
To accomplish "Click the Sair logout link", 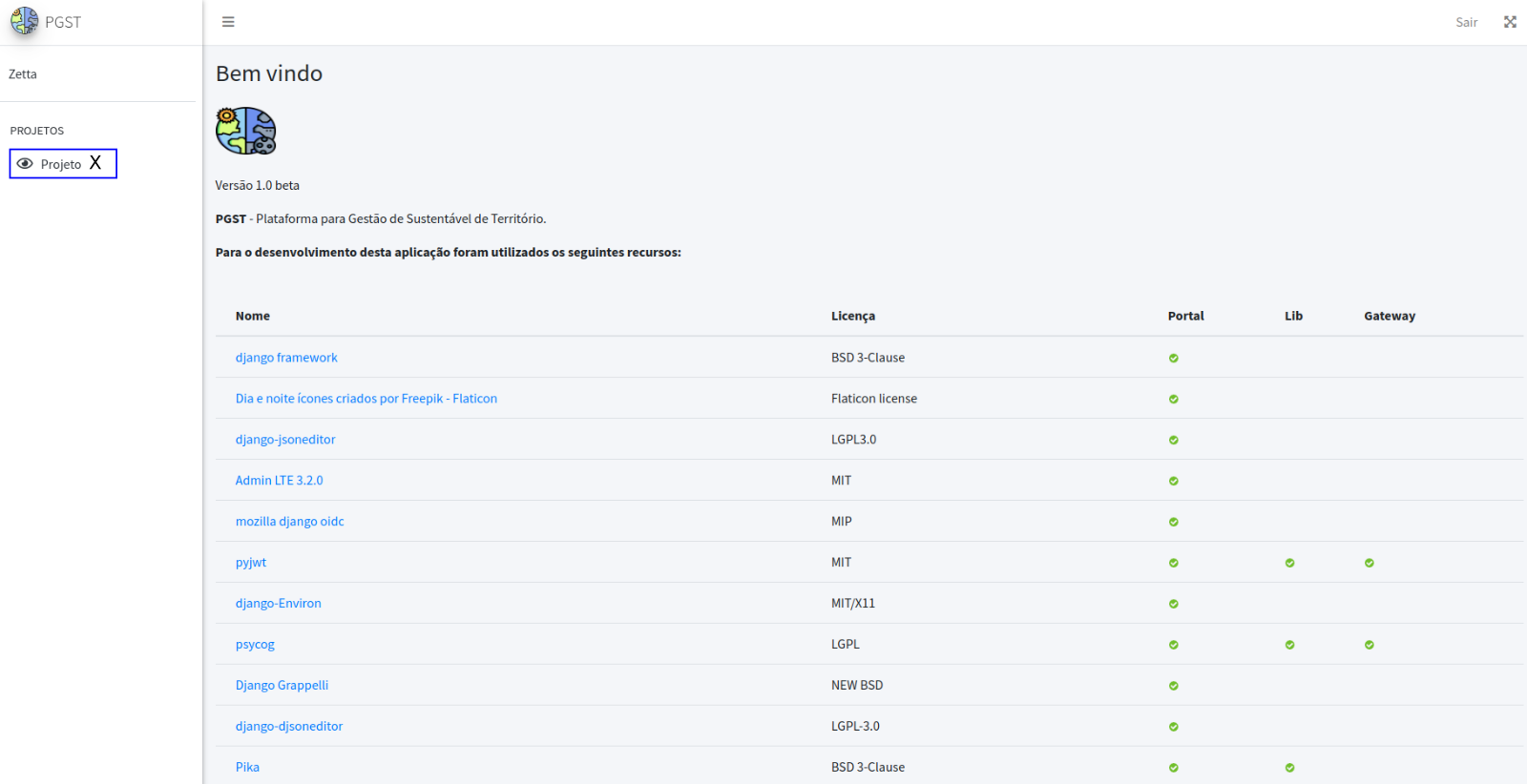I will click(1466, 22).
